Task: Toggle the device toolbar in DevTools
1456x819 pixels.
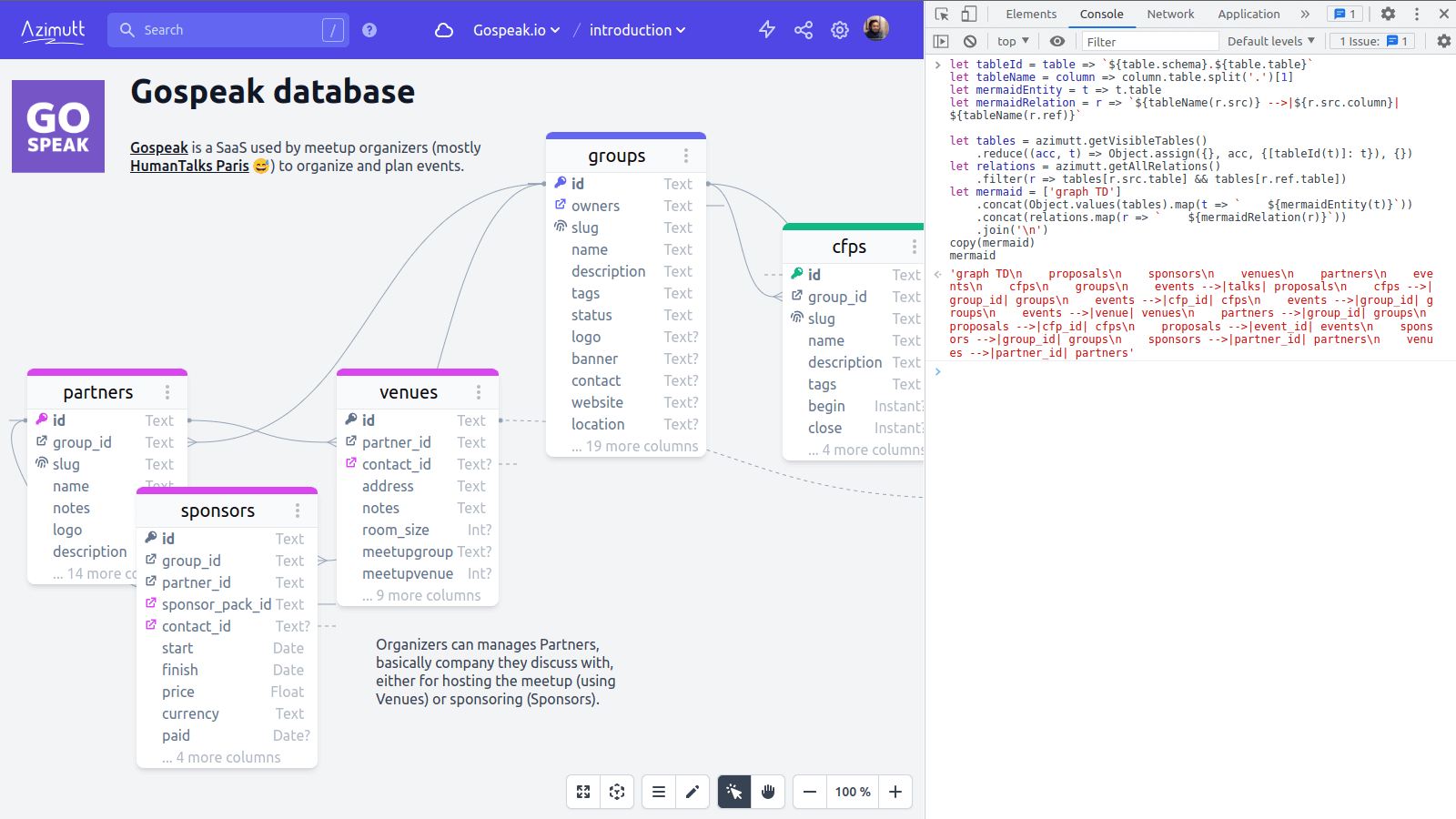Action: click(x=967, y=14)
